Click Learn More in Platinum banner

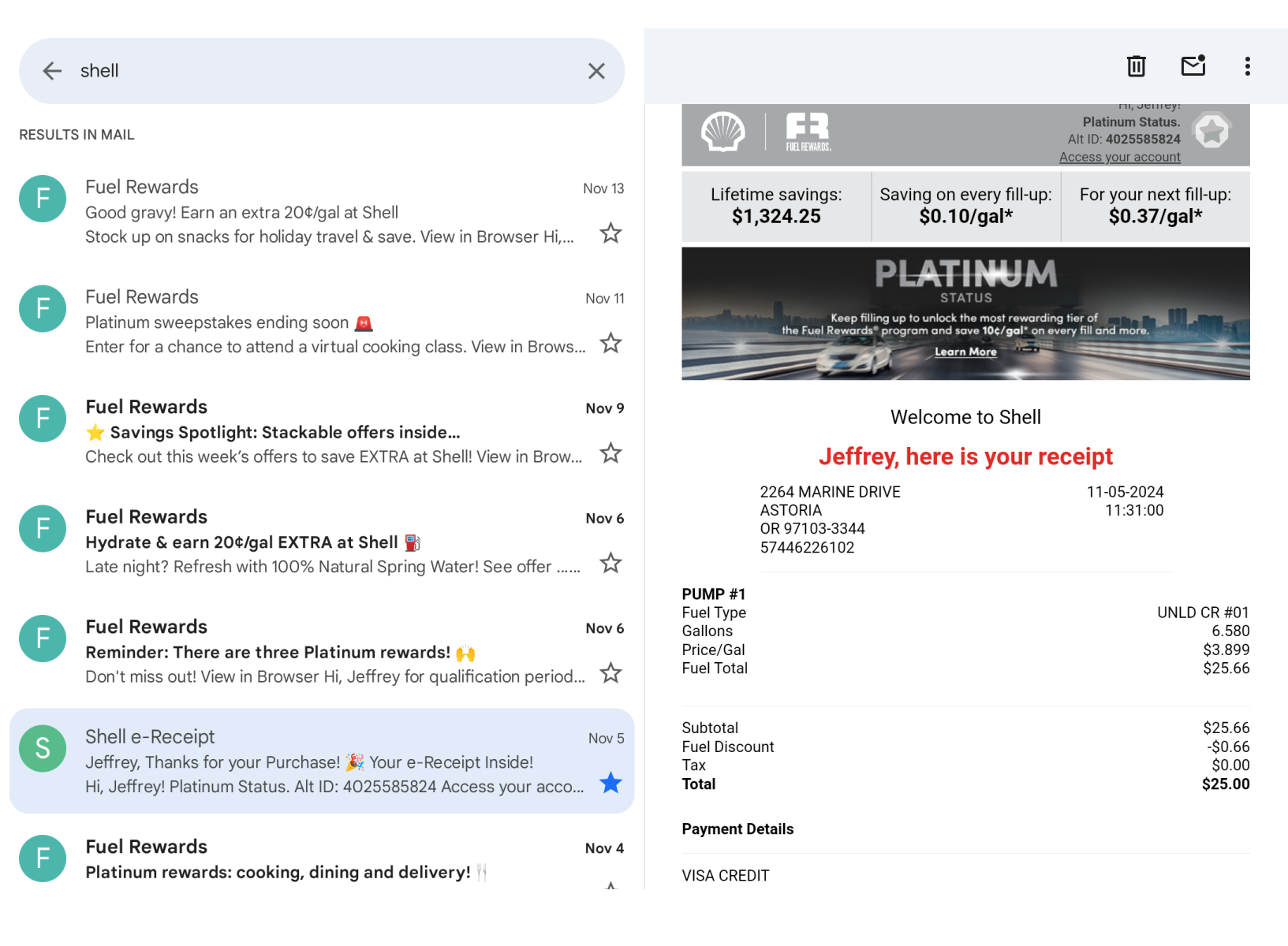(x=965, y=352)
